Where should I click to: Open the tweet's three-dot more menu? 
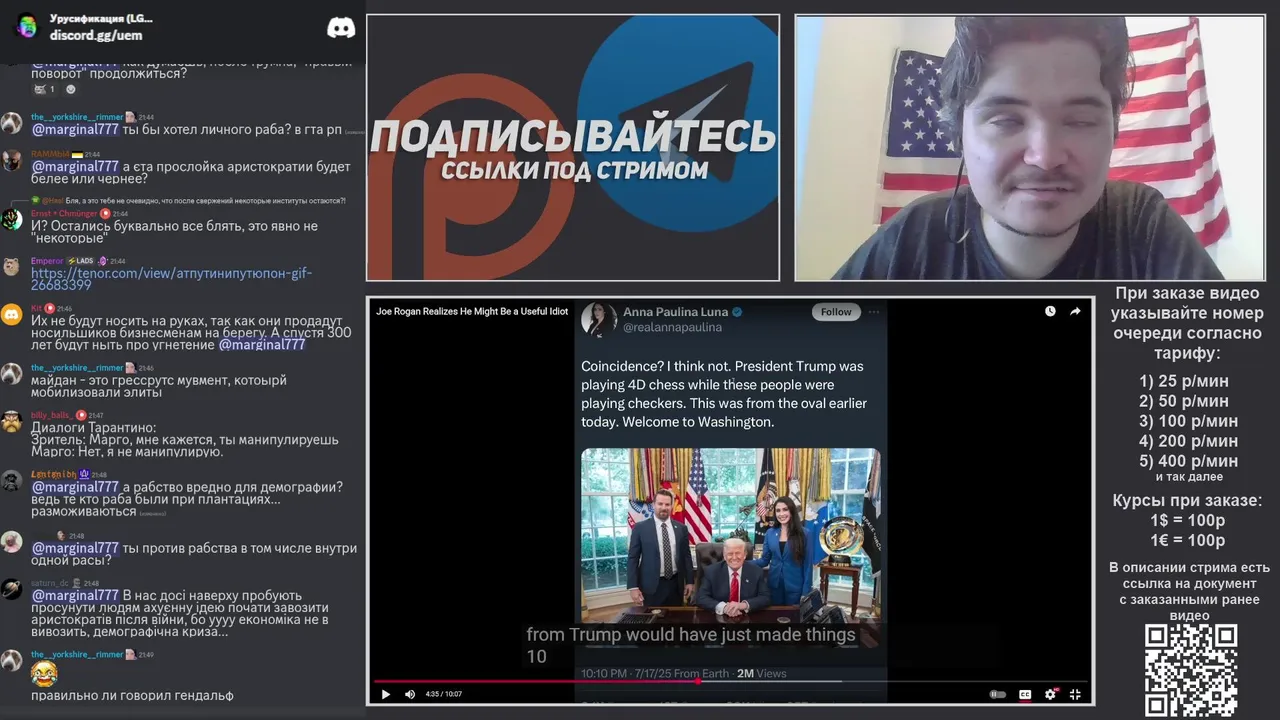[874, 312]
